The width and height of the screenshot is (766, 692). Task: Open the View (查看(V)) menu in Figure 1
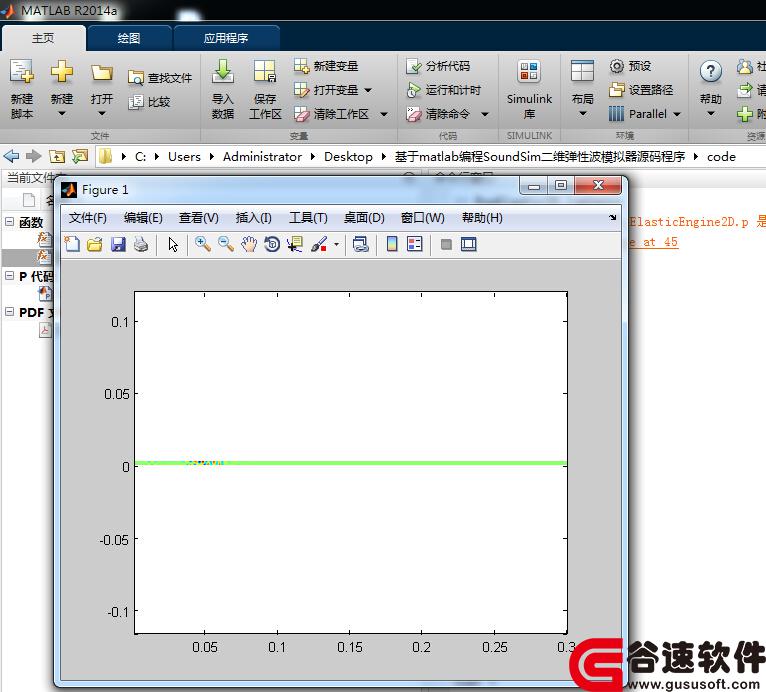[x=198, y=218]
